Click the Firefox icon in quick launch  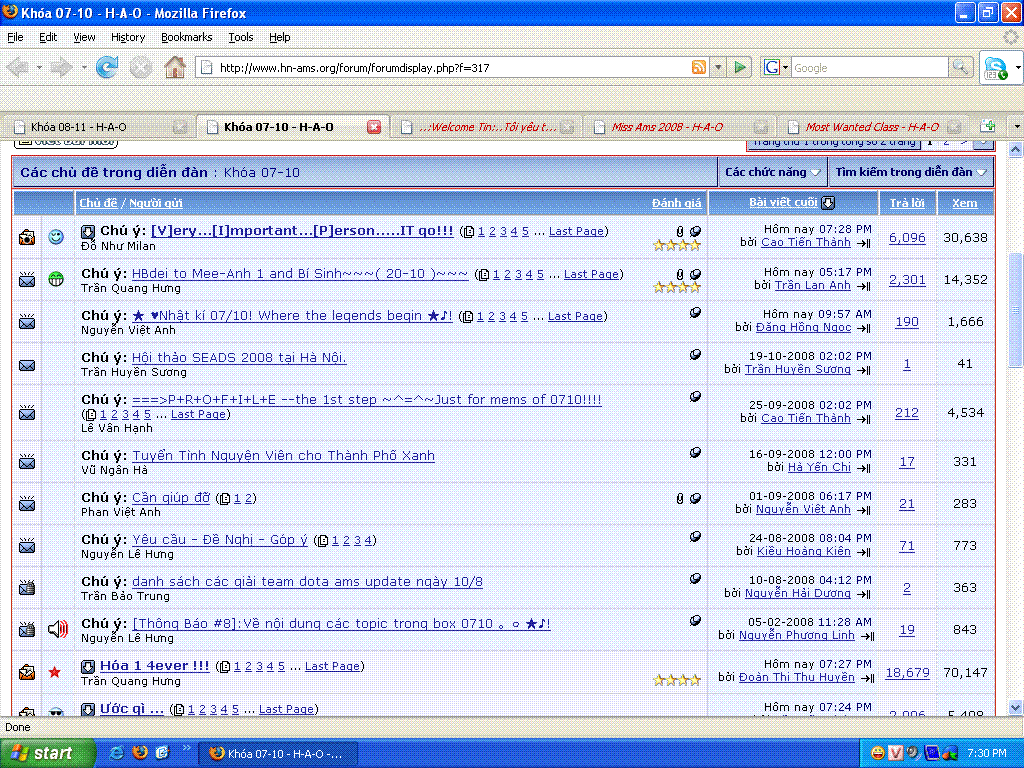pos(140,752)
